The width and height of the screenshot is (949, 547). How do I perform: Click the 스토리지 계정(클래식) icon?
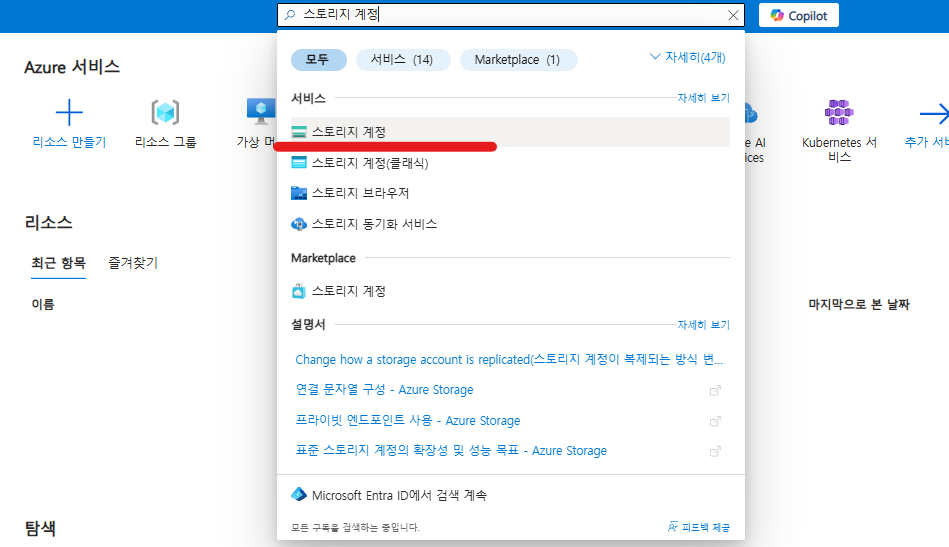(299, 162)
